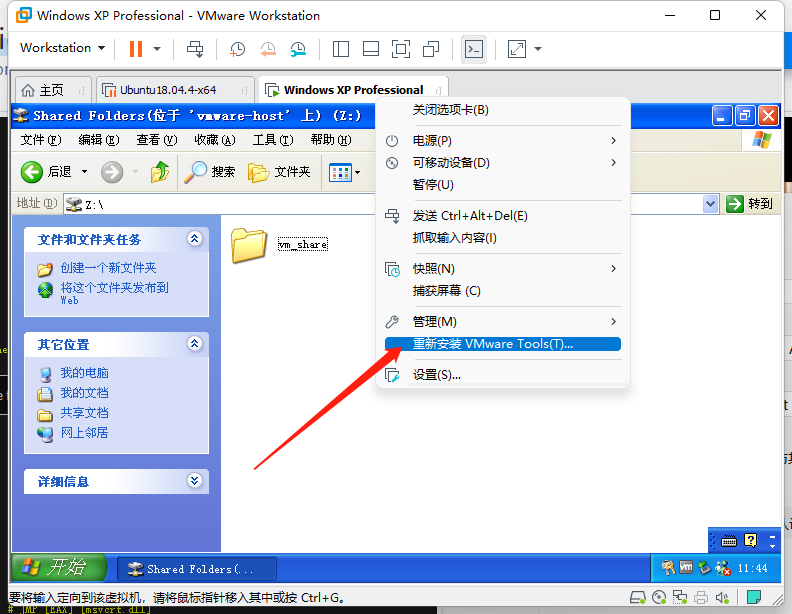Viewport: 792px width, 614px height.
Task: Open the 帮助(H) menu
Action: pyautogui.click(x=331, y=140)
